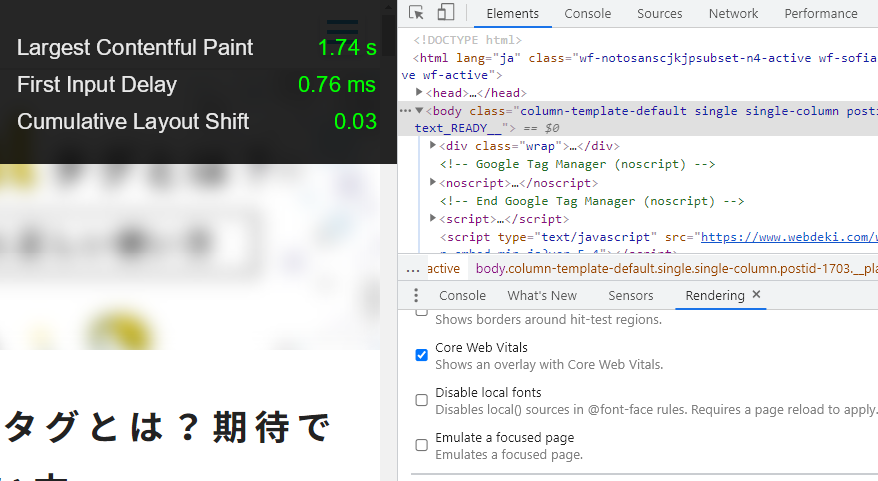Viewport: 878px width, 481px height.
Task: Uncheck the Core Web Vitals checkbox
Action: (422, 355)
